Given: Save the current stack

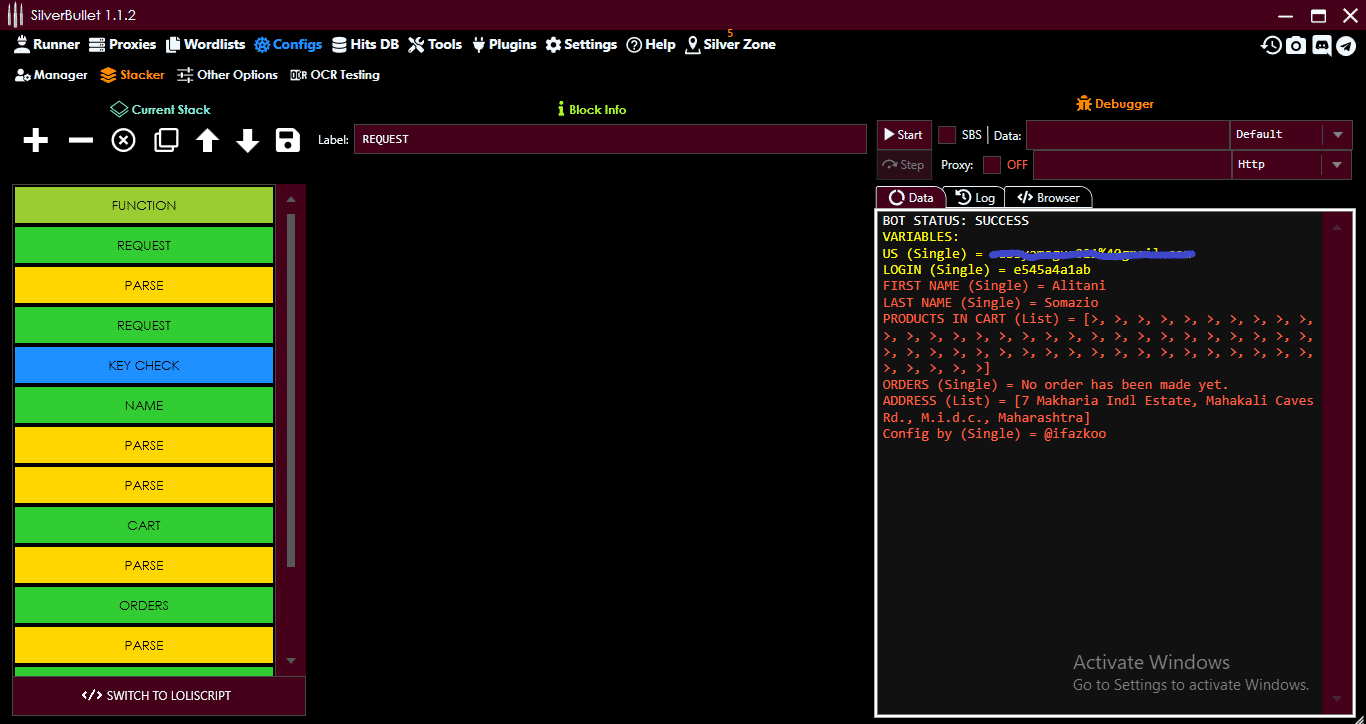Looking at the screenshot, I should tap(287, 140).
